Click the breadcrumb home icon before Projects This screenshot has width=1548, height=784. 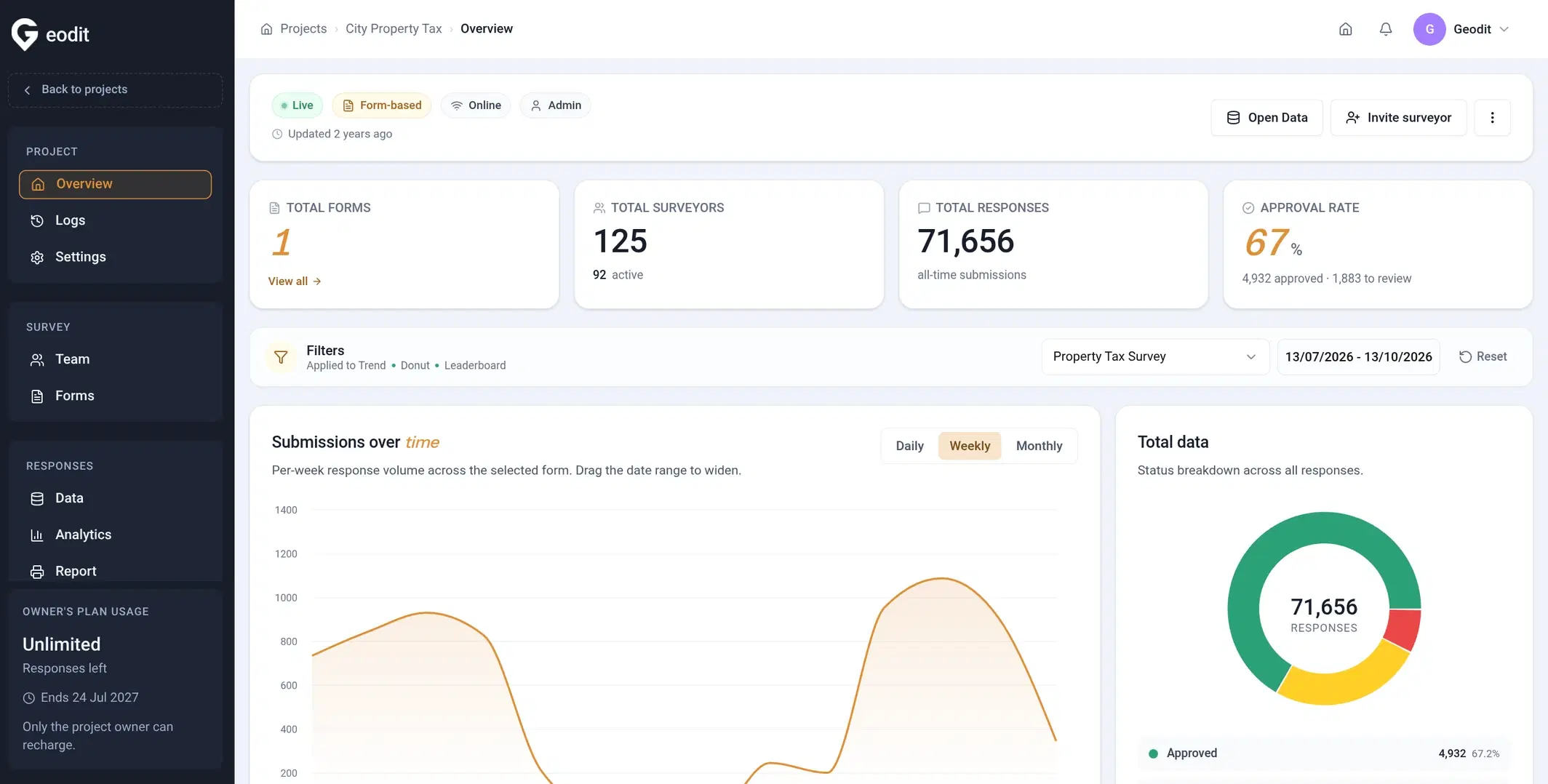(x=266, y=29)
